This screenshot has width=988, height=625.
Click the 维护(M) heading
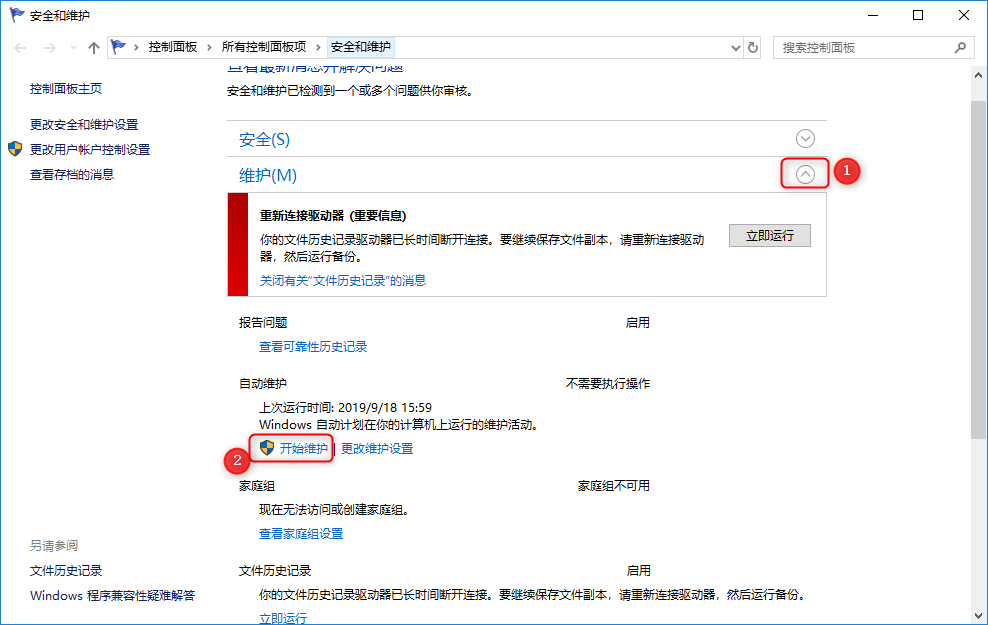(268, 175)
